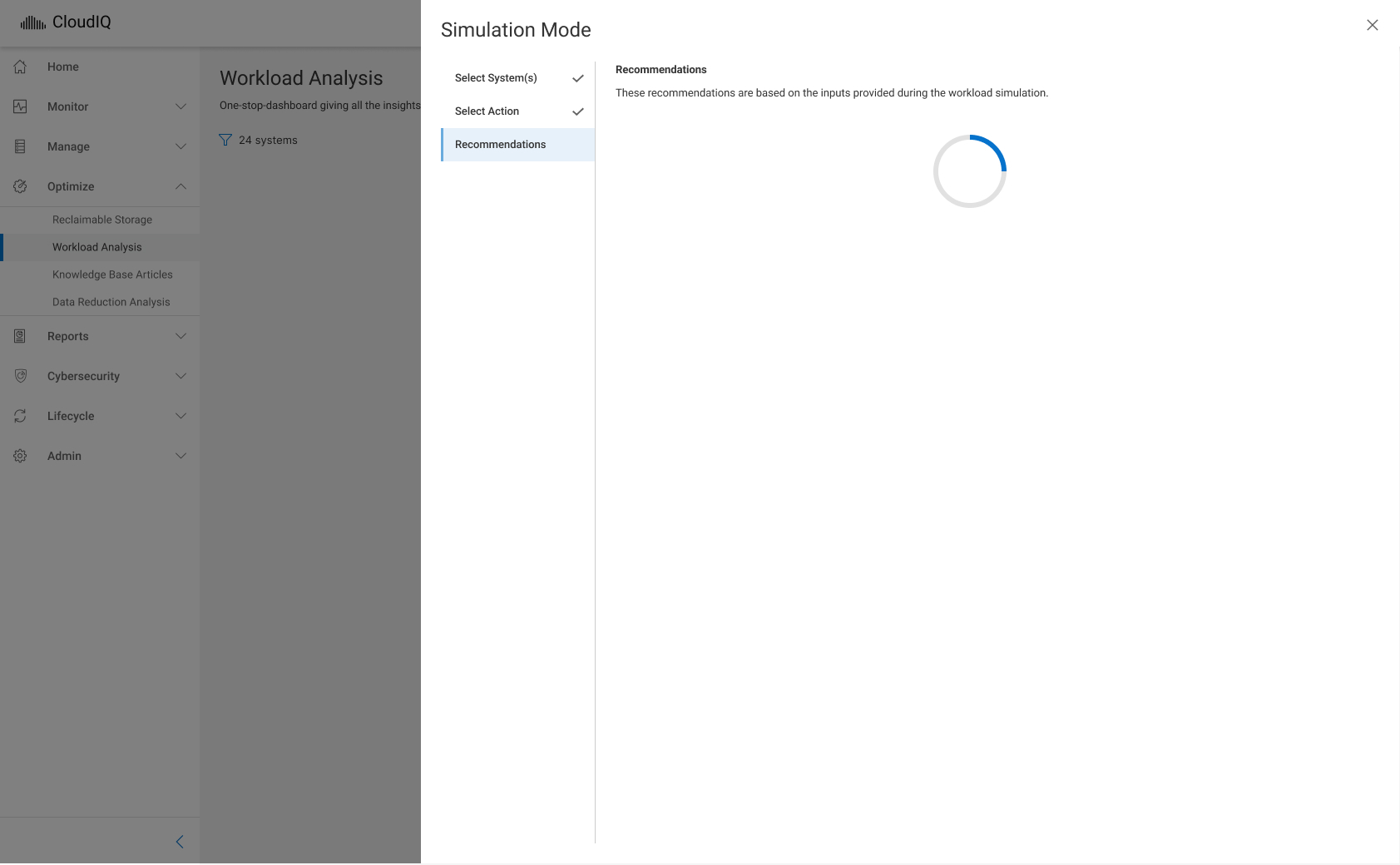Click the Home house icon
Screen dimensions: 1400x865
click(x=21, y=67)
